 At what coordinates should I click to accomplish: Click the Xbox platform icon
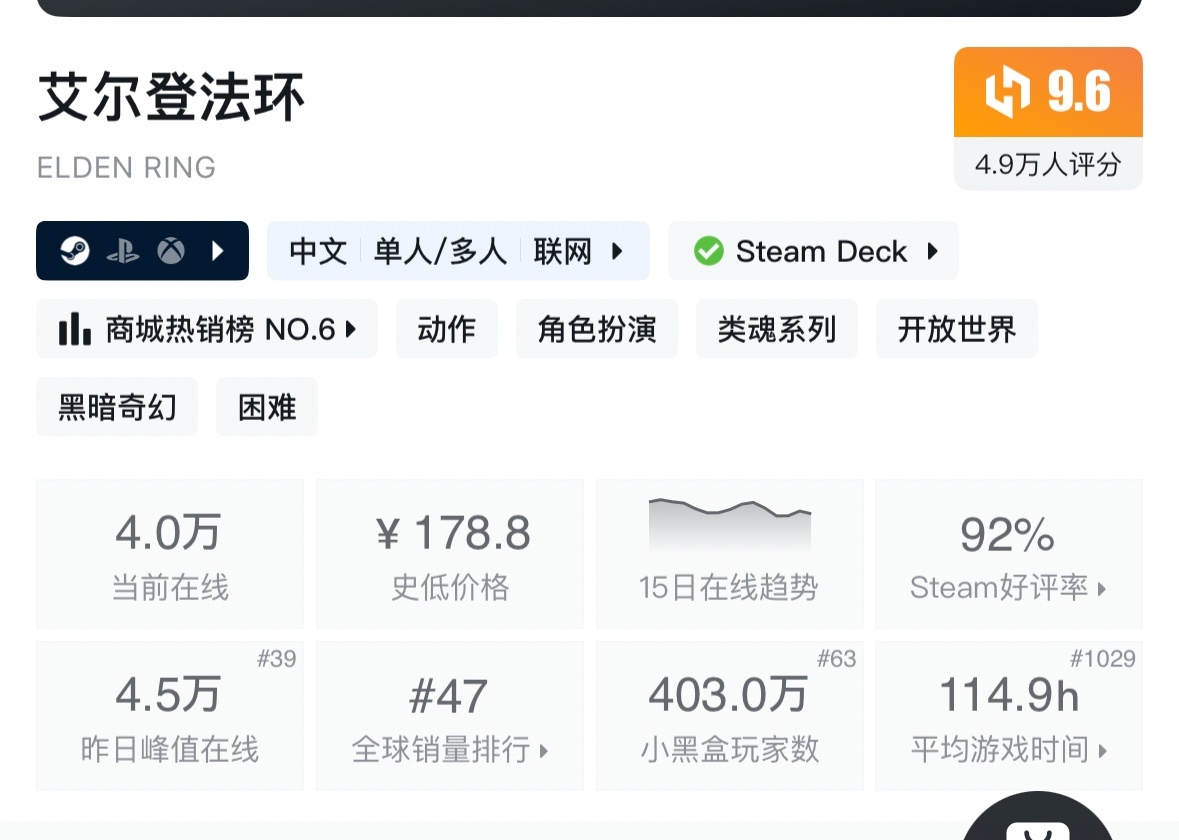pos(171,250)
